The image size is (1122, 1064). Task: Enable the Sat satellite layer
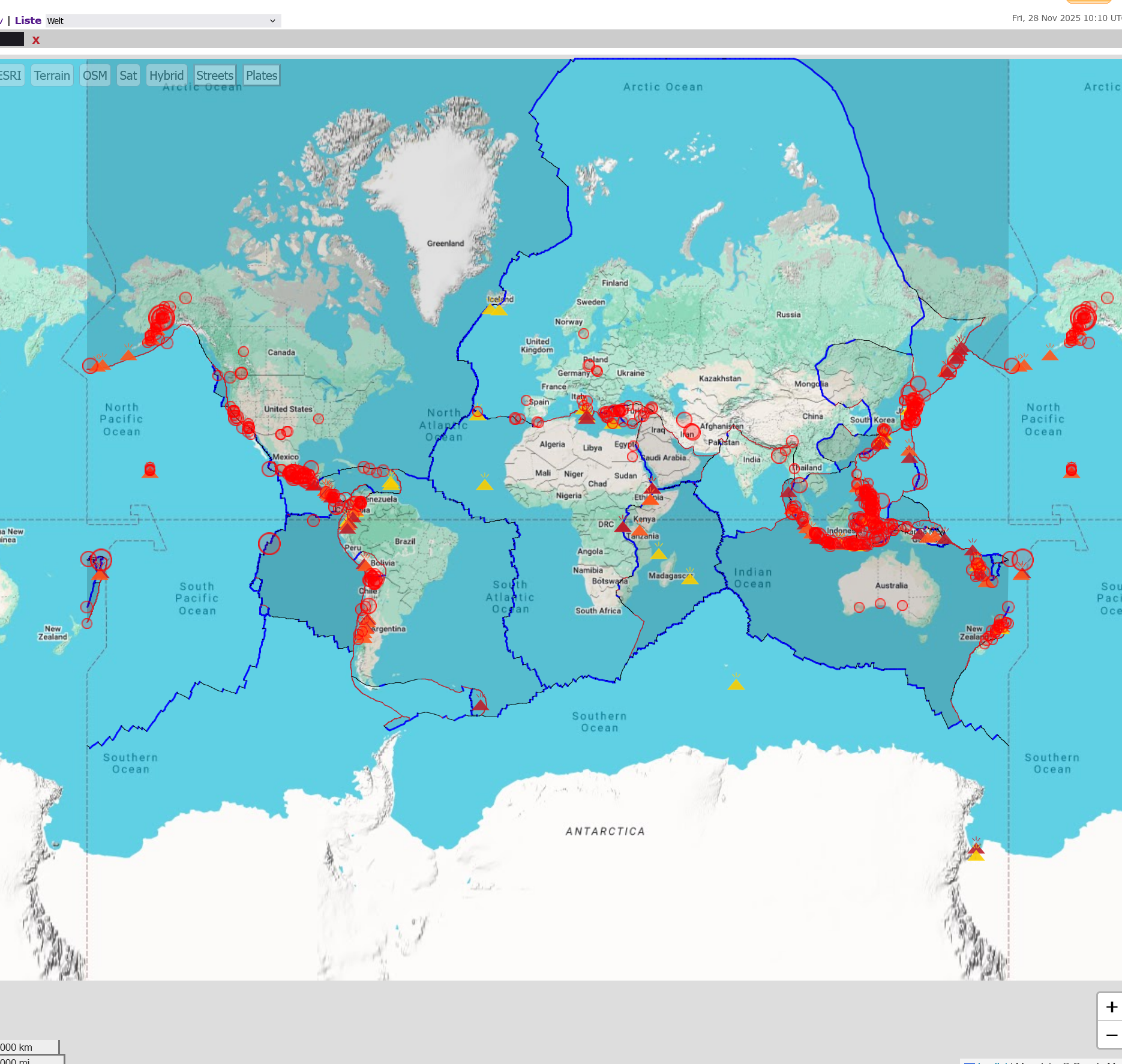(x=128, y=76)
